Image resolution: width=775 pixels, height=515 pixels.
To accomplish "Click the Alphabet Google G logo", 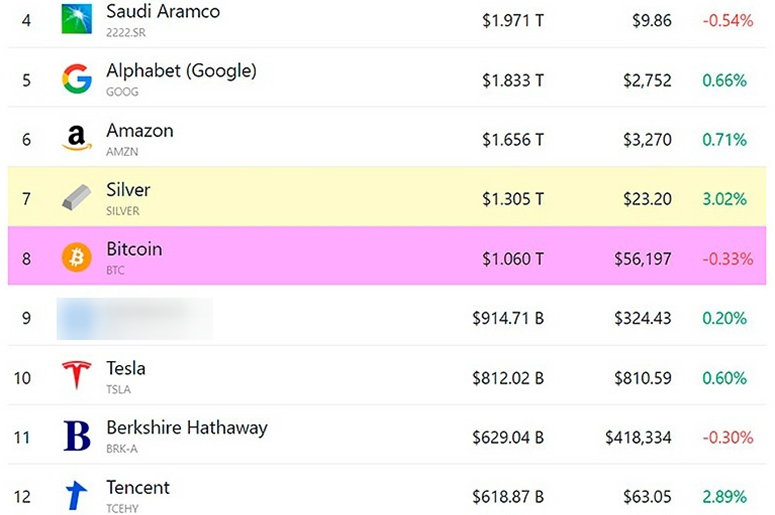I will click(x=76, y=78).
